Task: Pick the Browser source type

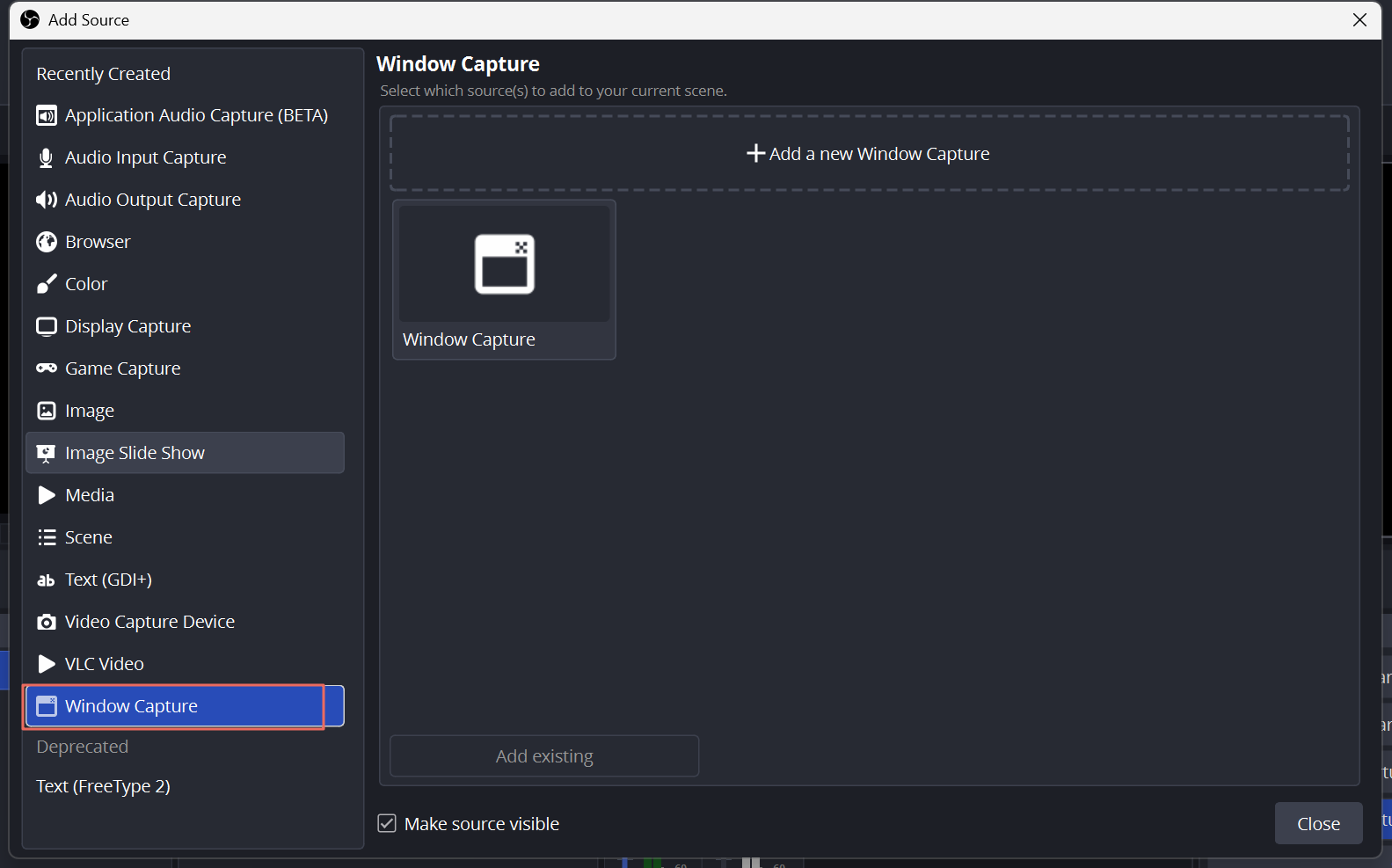Action: click(185, 242)
